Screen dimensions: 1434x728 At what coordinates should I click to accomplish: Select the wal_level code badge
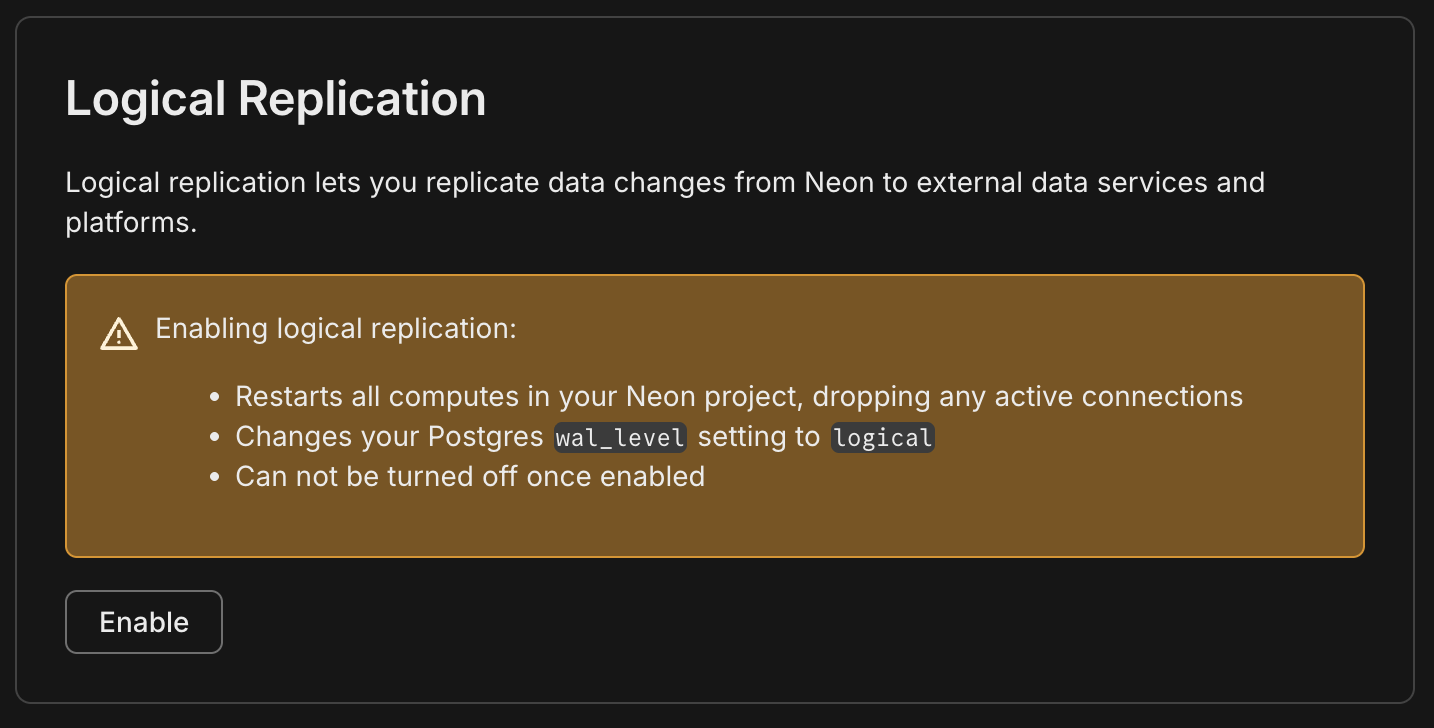tap(619, 437)
